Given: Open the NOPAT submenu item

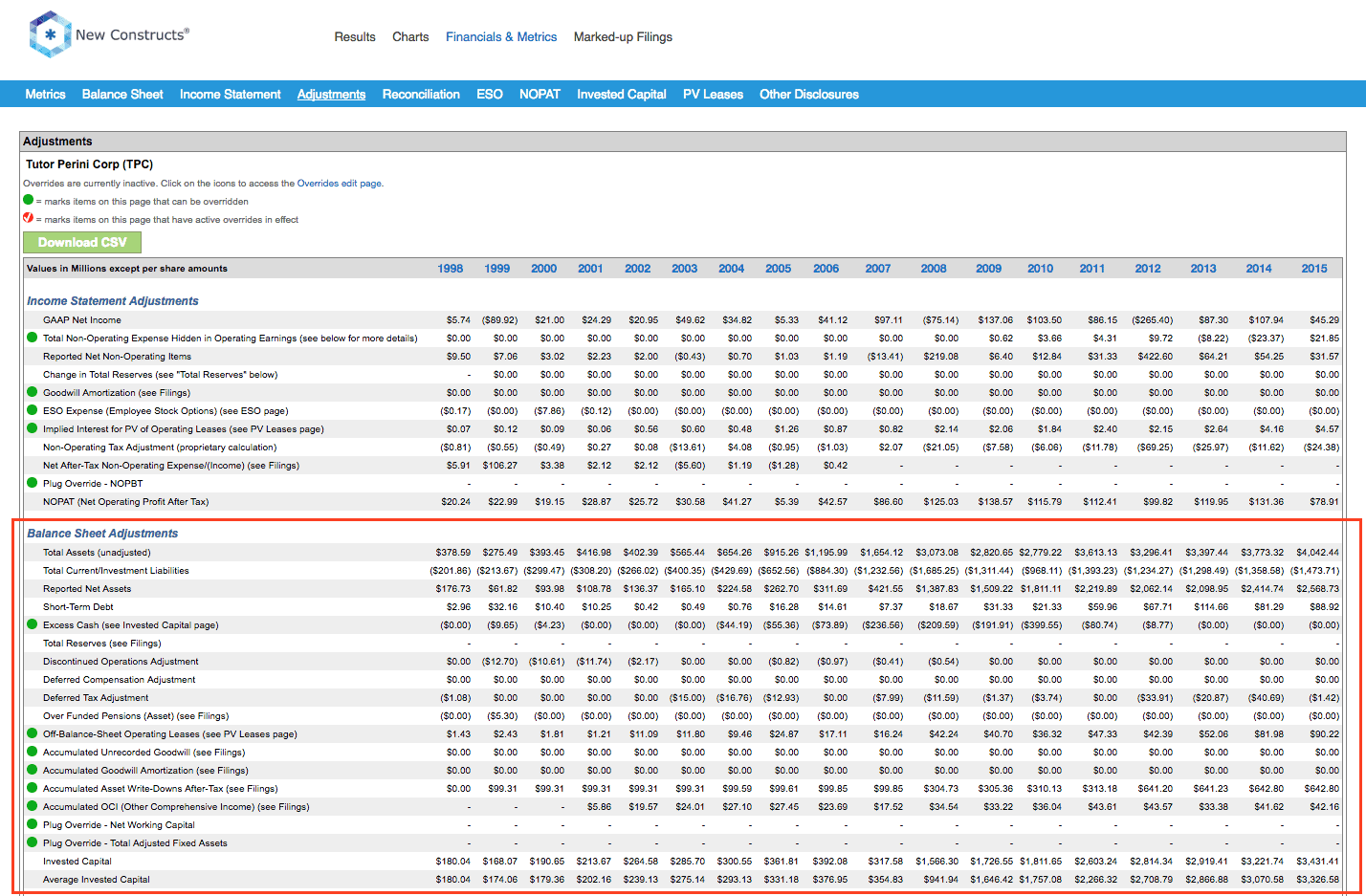Looking at the screenshot, I should (540, 94).
